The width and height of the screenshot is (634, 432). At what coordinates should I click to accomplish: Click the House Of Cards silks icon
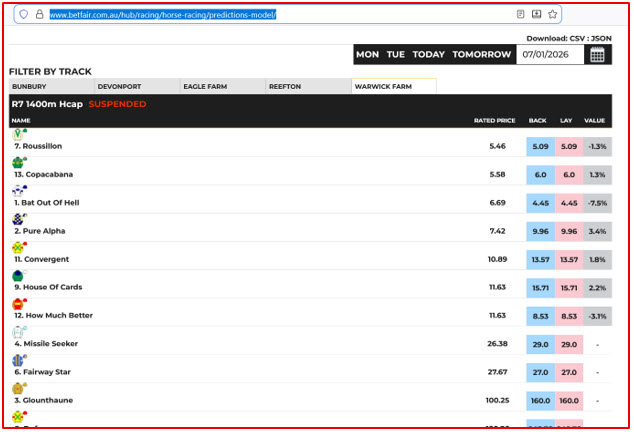[x=18, y=275]
